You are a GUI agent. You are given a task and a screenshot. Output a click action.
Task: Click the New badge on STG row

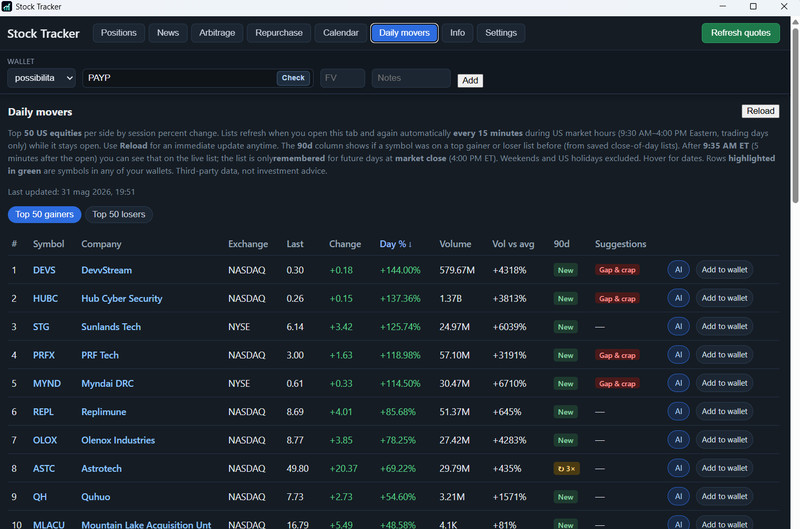point(565,327)
